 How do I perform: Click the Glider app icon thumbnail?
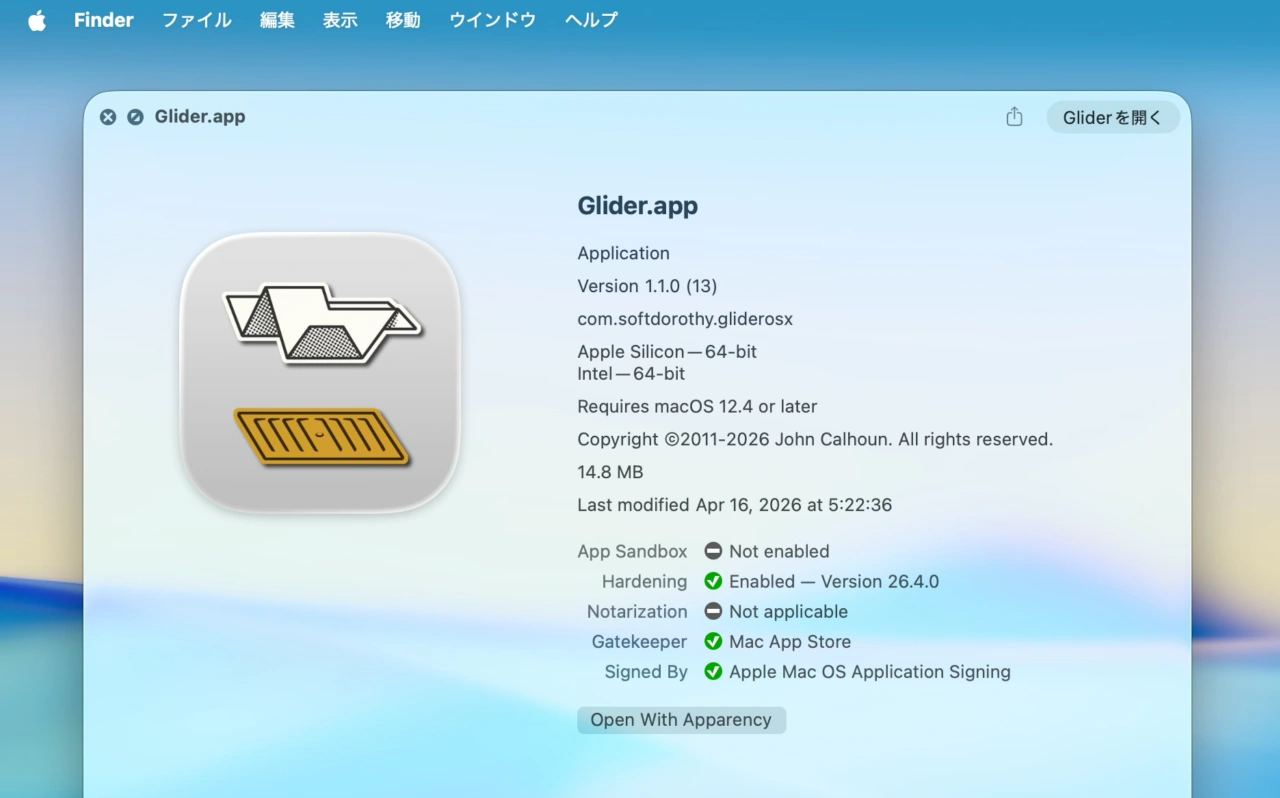click(x=320, y=373)
